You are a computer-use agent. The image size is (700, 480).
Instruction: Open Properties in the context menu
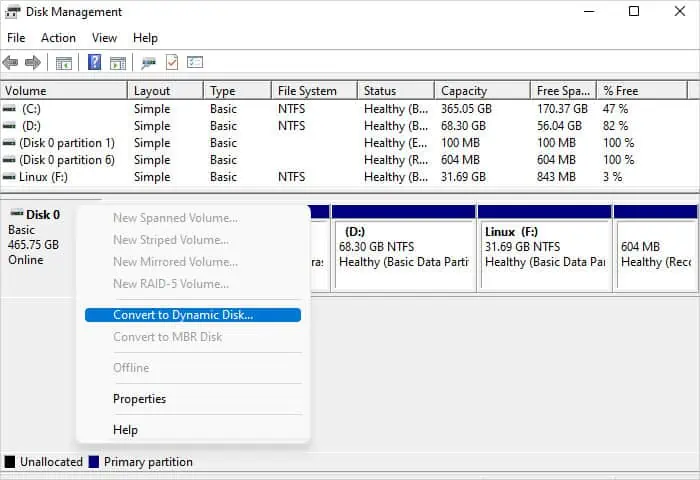click(139, 399)
